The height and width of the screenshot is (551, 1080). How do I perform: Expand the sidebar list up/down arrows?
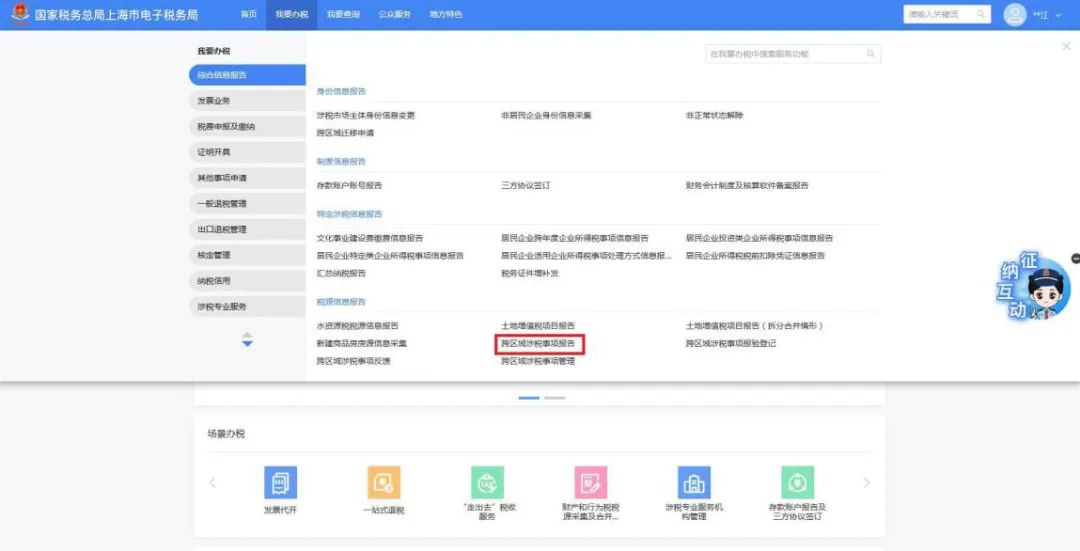[247, 340]
